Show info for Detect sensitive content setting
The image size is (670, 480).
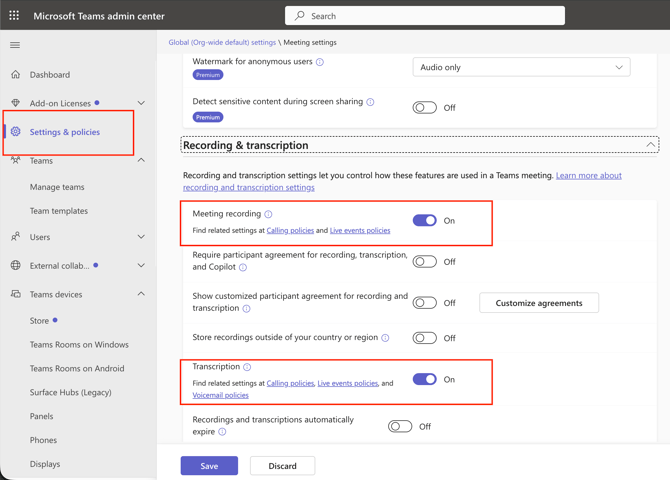point(370,102)
